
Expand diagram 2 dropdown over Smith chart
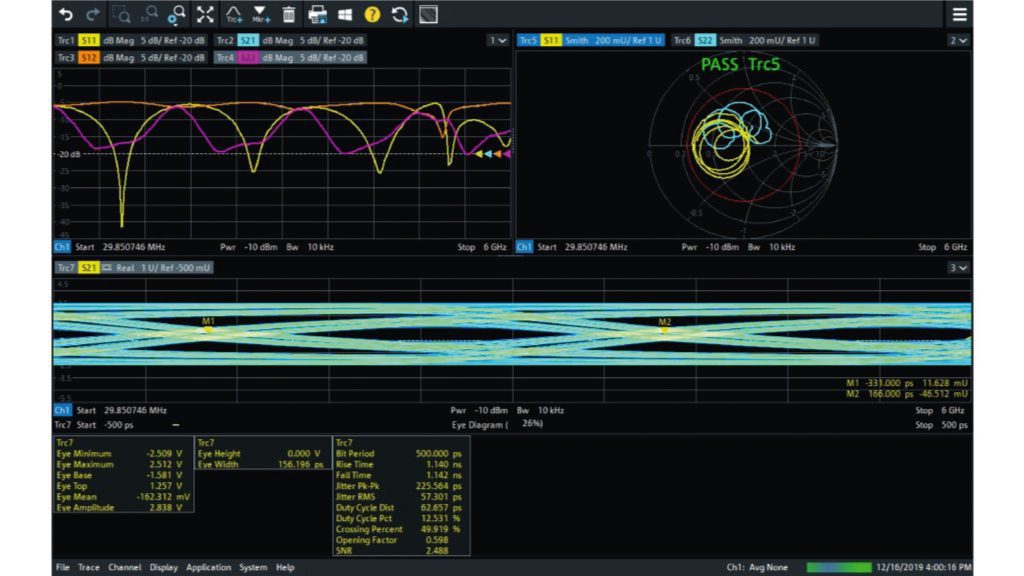(x=958, y=40)
